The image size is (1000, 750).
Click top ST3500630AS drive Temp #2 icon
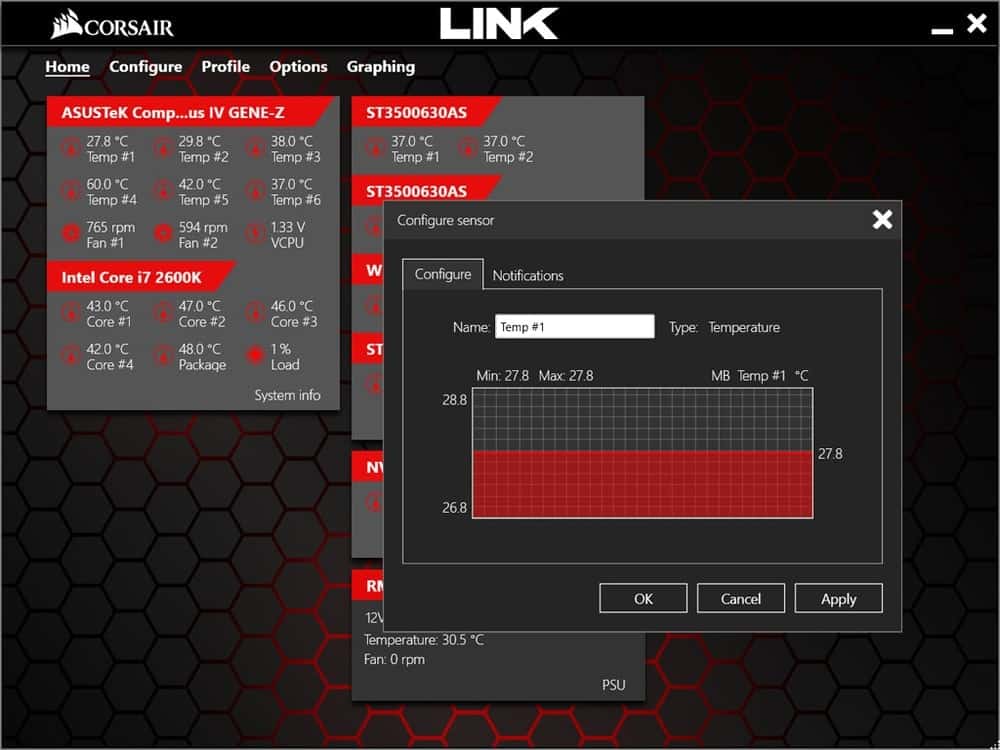pyautogui.click(x=467, y=149)
